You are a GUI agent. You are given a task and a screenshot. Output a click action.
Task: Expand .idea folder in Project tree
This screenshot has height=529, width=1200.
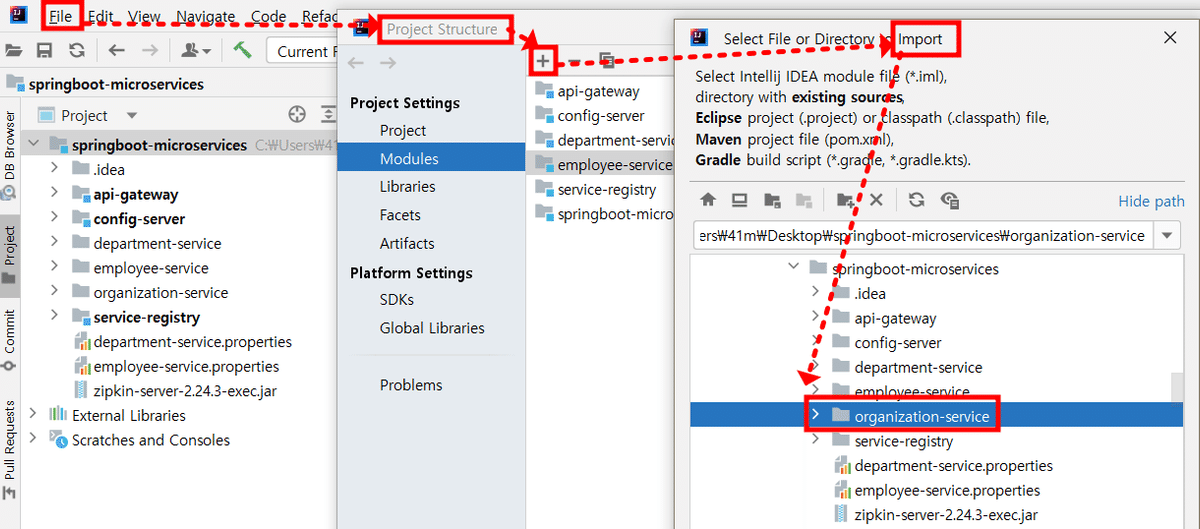(x=55, y=169)
